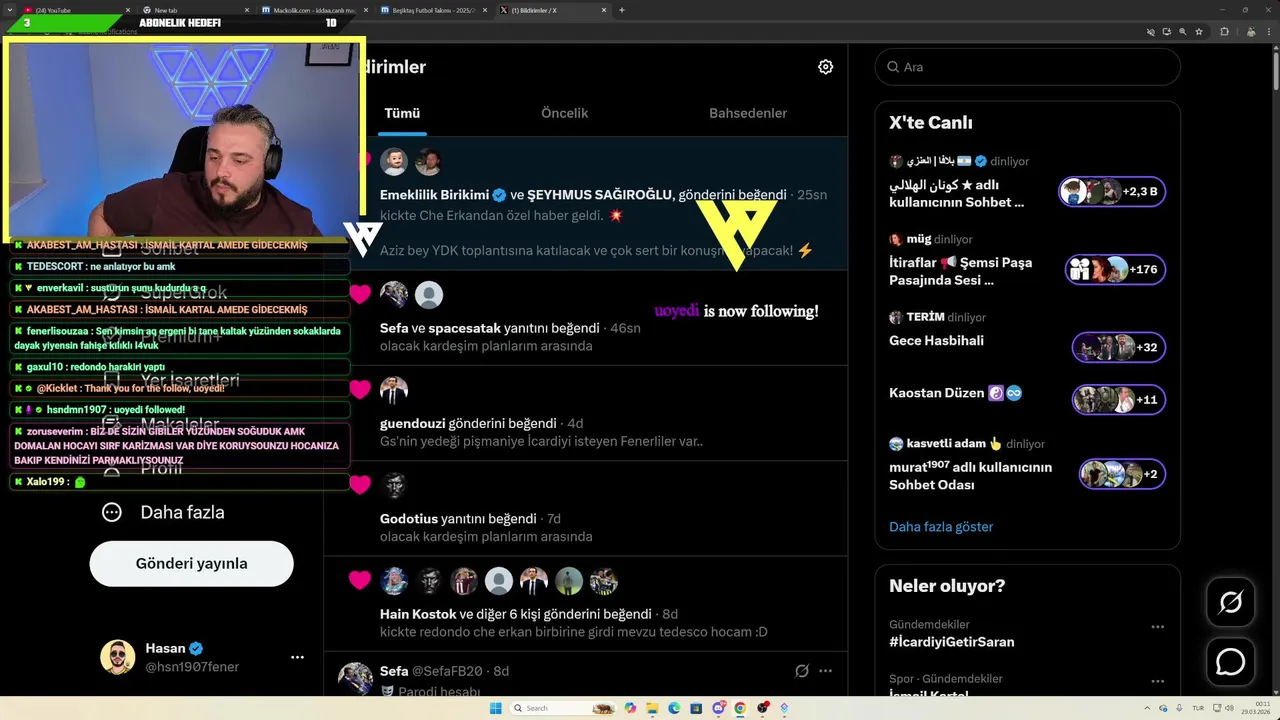Open Google Chrome taskbar icon
This screenshot has width=1280, height=720.
point(740,708)
